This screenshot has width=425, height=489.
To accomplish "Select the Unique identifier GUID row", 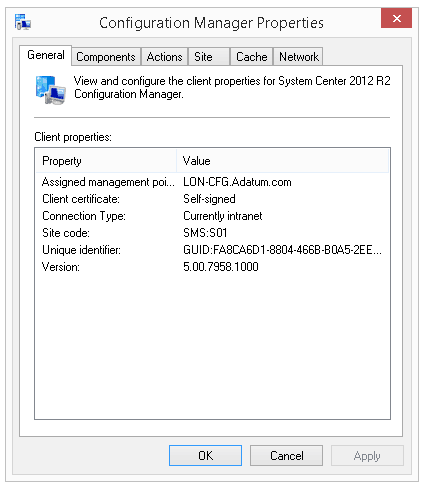I will click(x=212, y=250).
